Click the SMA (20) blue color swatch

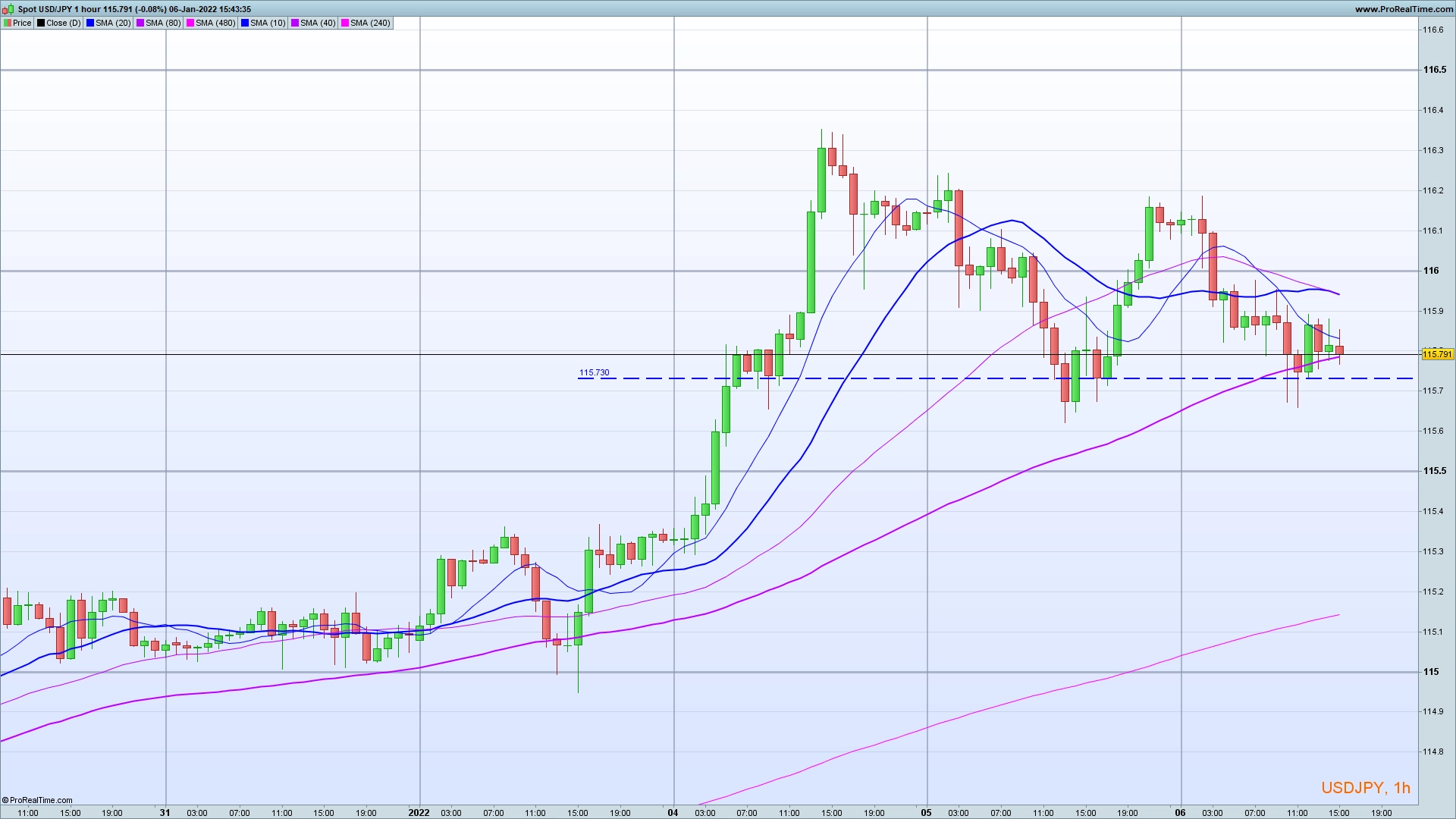point(90,23)
